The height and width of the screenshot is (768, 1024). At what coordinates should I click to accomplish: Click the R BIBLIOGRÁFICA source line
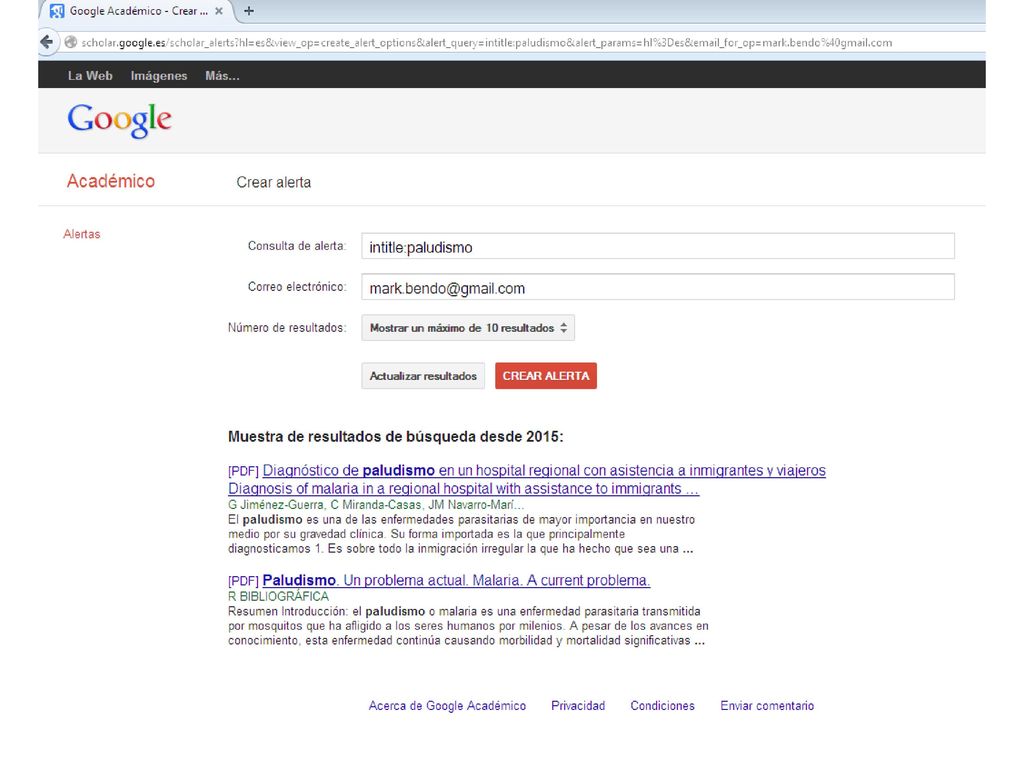(x=278, y=596)
